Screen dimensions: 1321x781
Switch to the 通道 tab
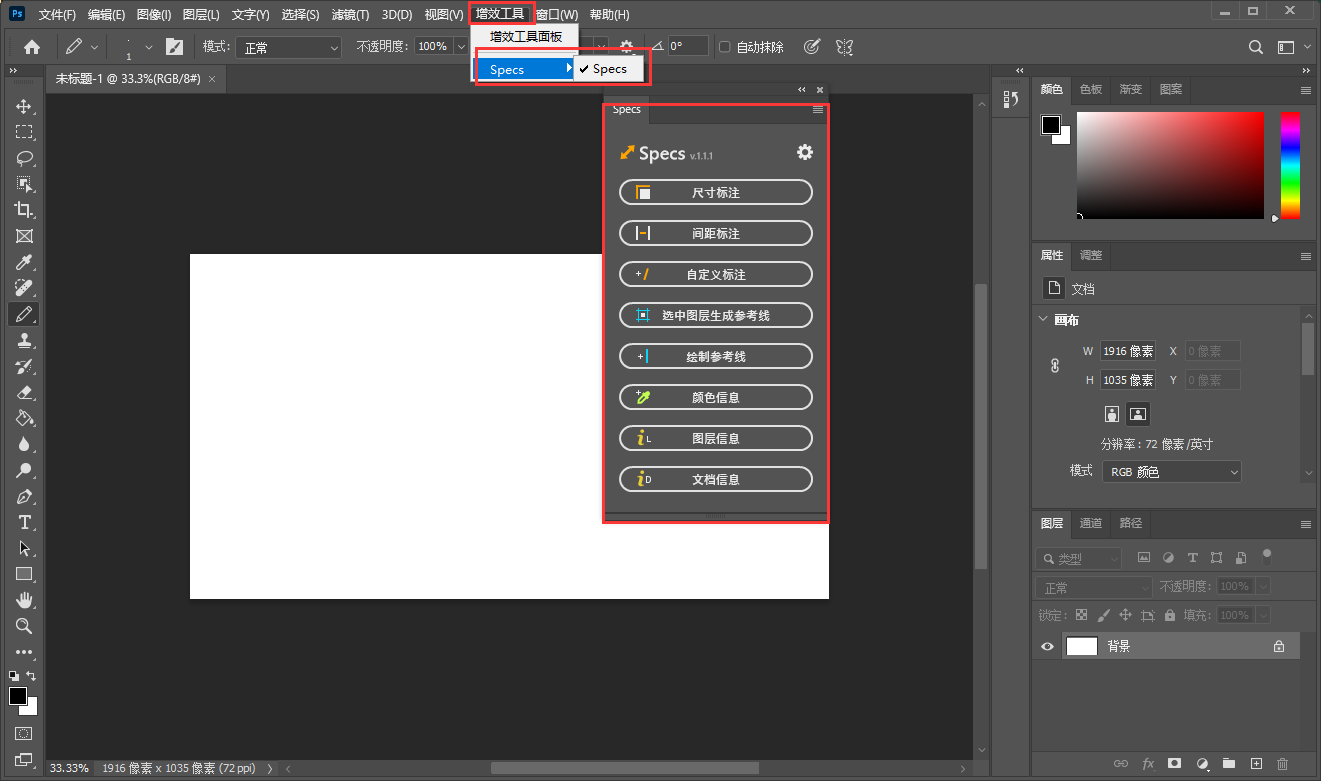[1090, 523]
